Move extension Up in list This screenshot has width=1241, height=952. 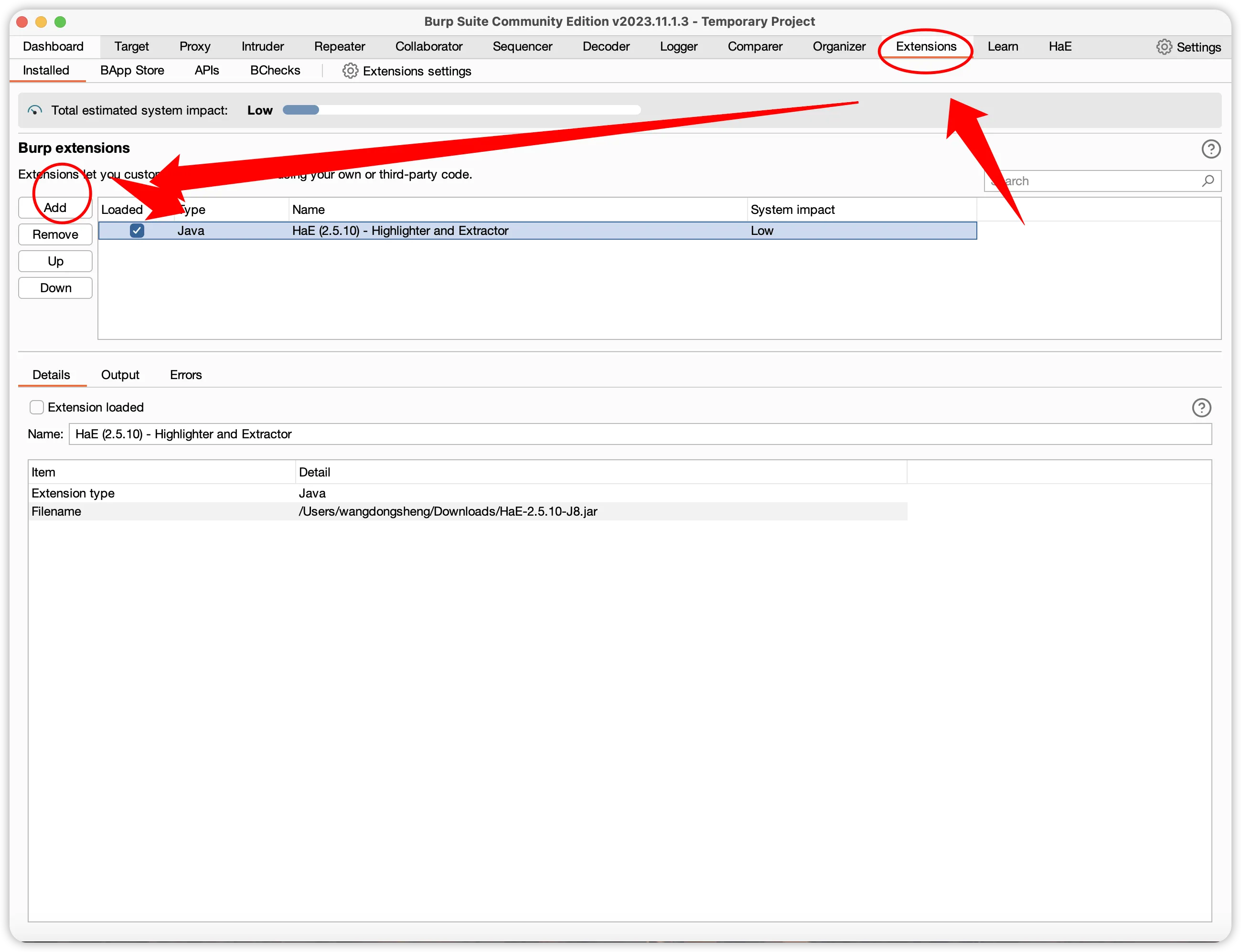(55, 261)
